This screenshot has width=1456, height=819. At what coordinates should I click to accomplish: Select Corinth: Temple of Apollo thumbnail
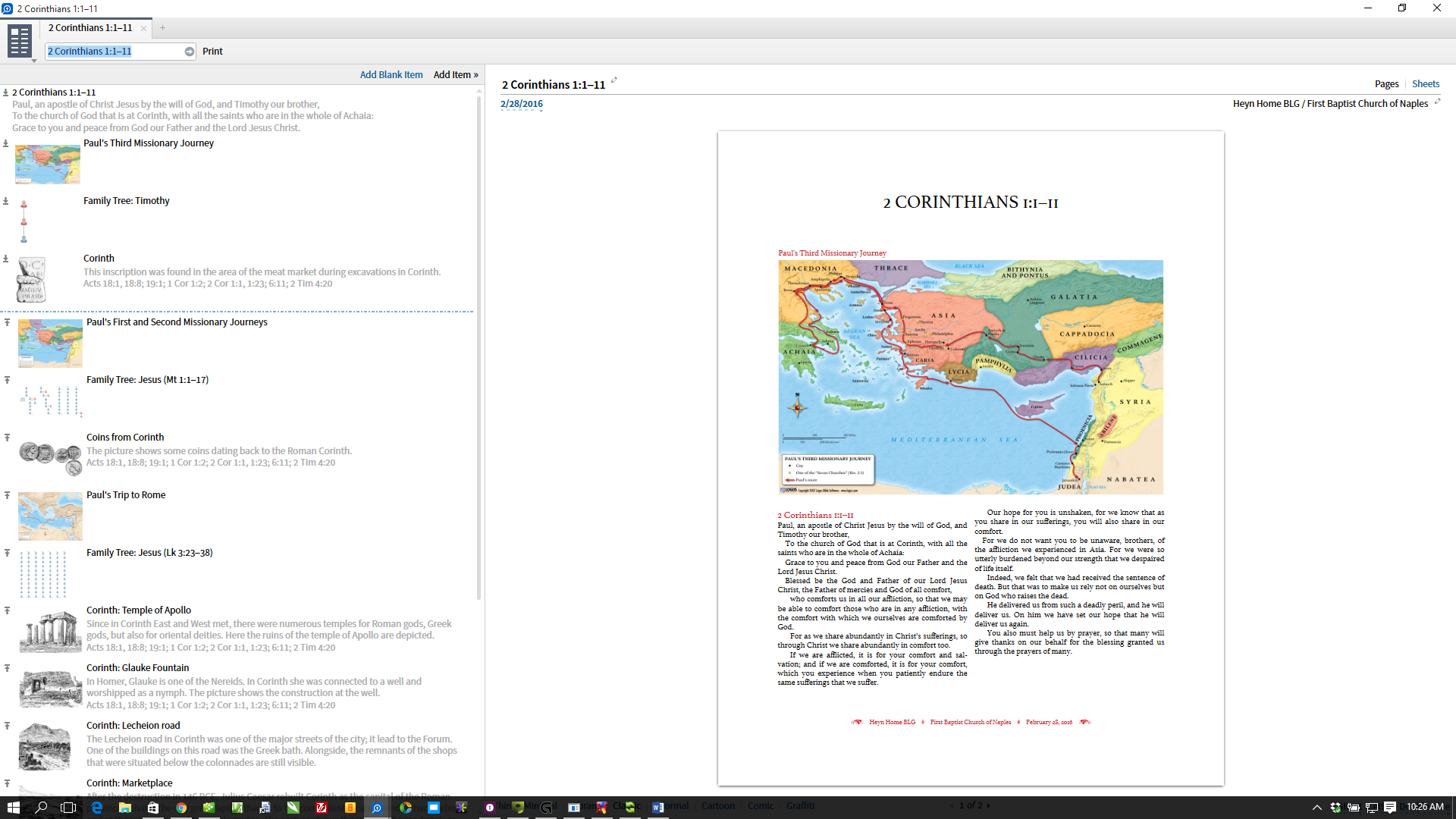click(50, 630)
